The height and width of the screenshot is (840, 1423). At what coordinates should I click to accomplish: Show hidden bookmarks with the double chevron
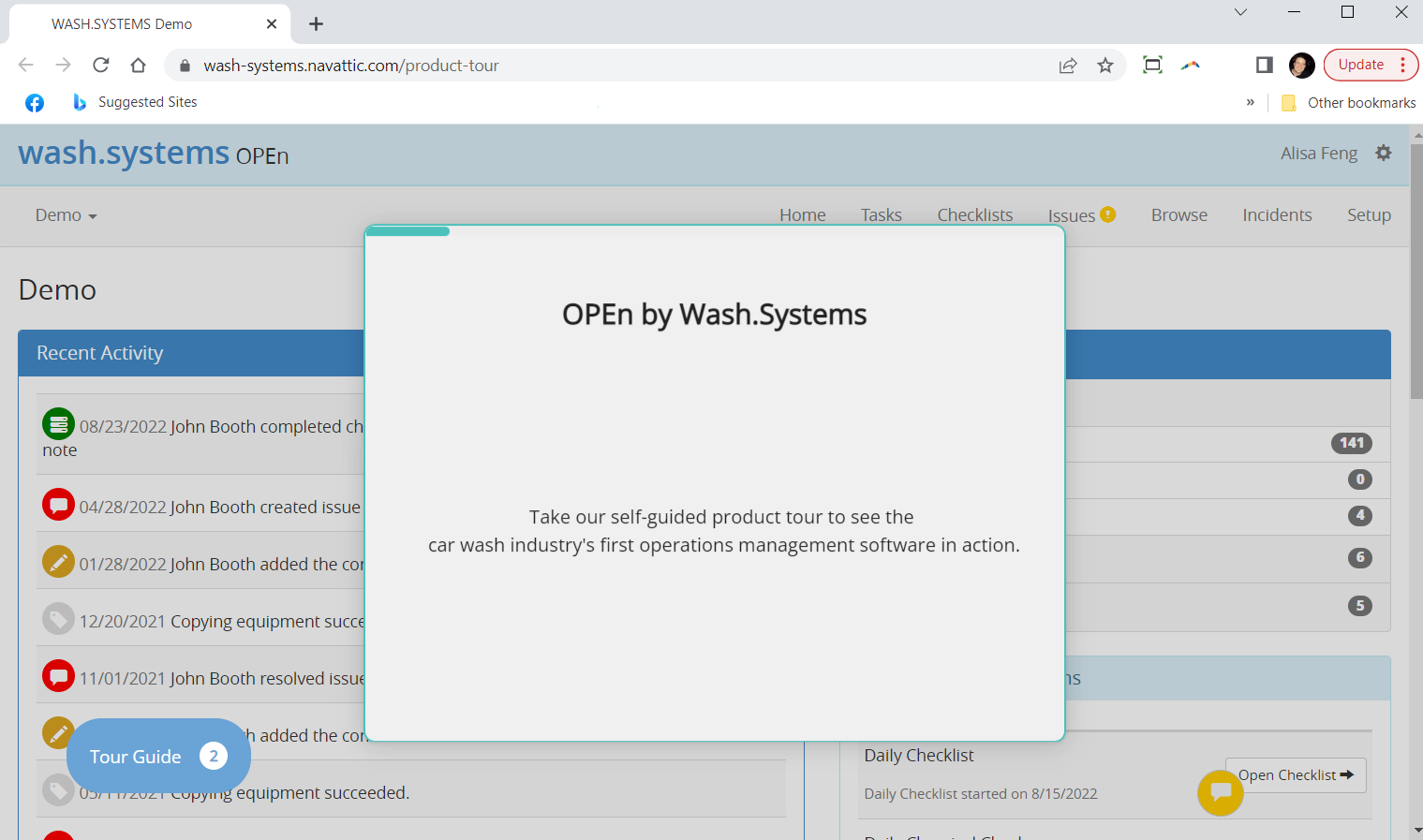(x=1250, y=102)
